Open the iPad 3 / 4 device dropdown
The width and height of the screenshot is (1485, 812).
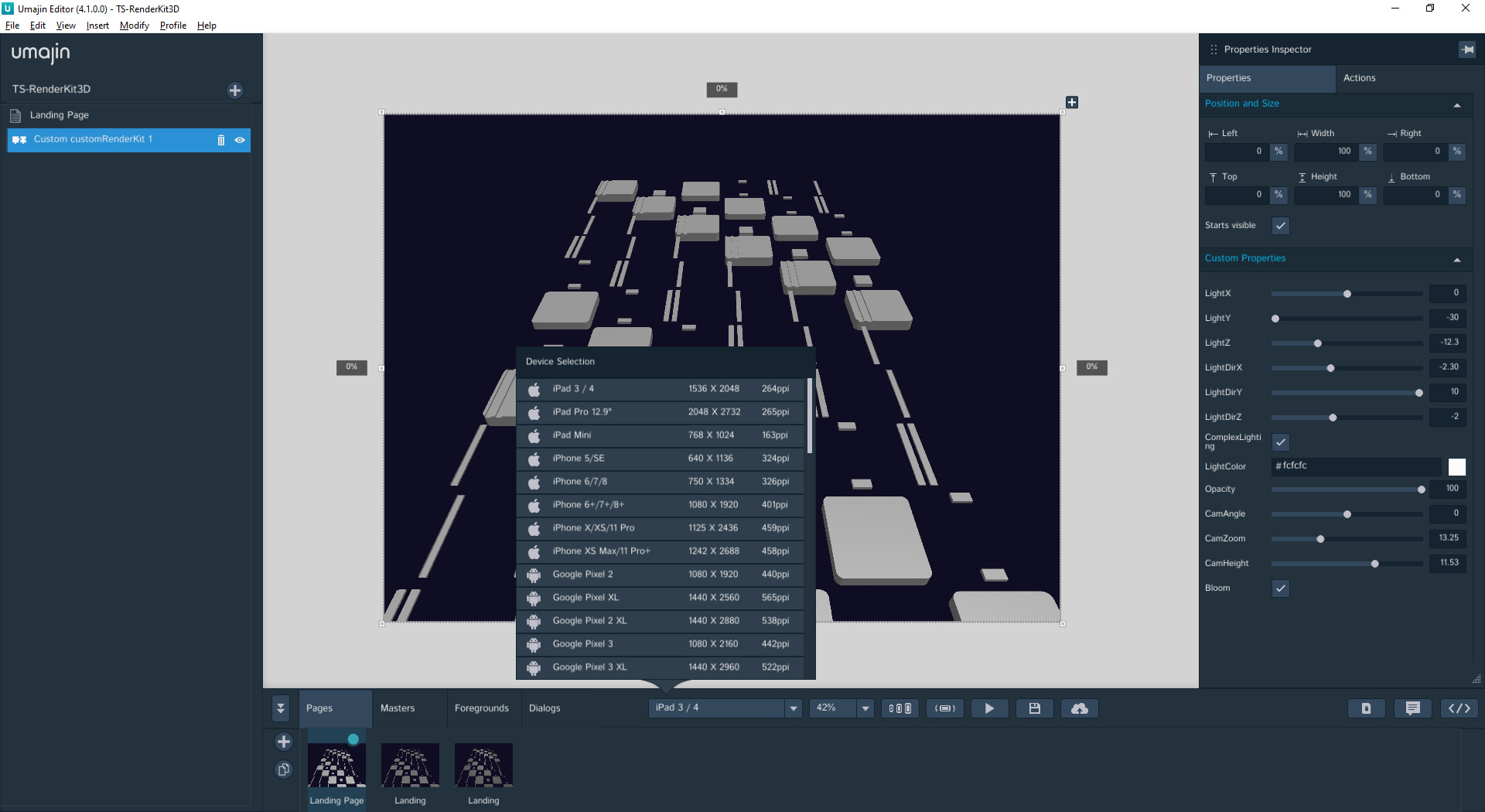click(x=793, y=708)
